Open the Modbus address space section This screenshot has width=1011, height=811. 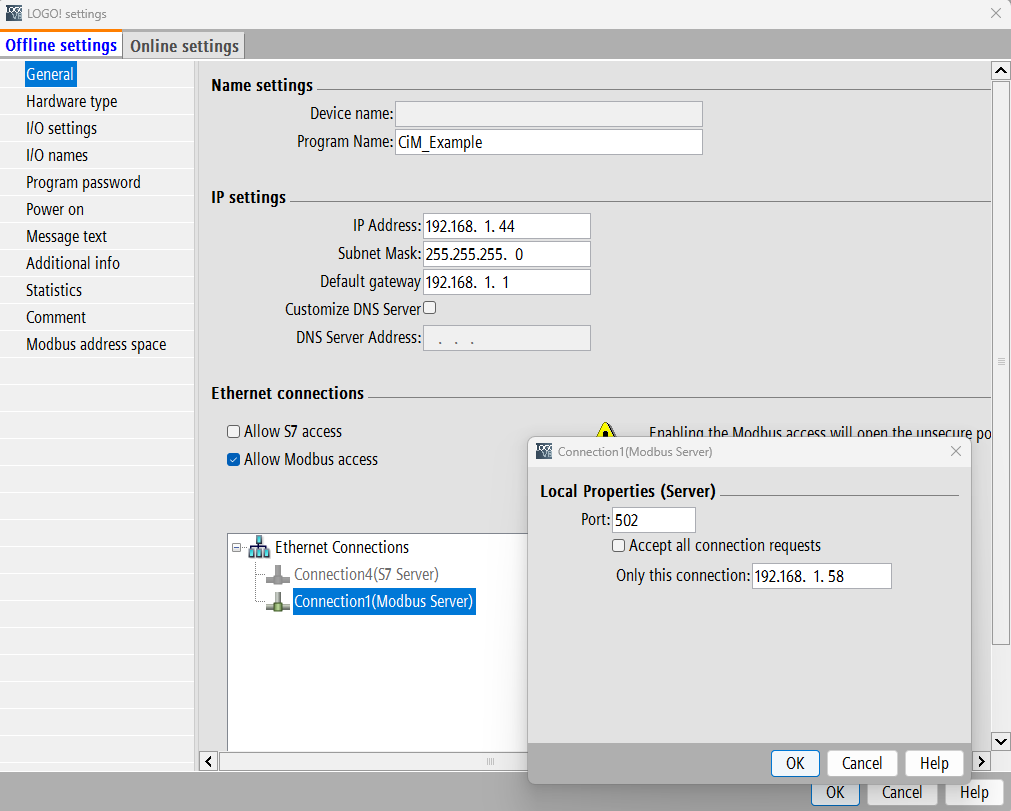click(96, 344)
